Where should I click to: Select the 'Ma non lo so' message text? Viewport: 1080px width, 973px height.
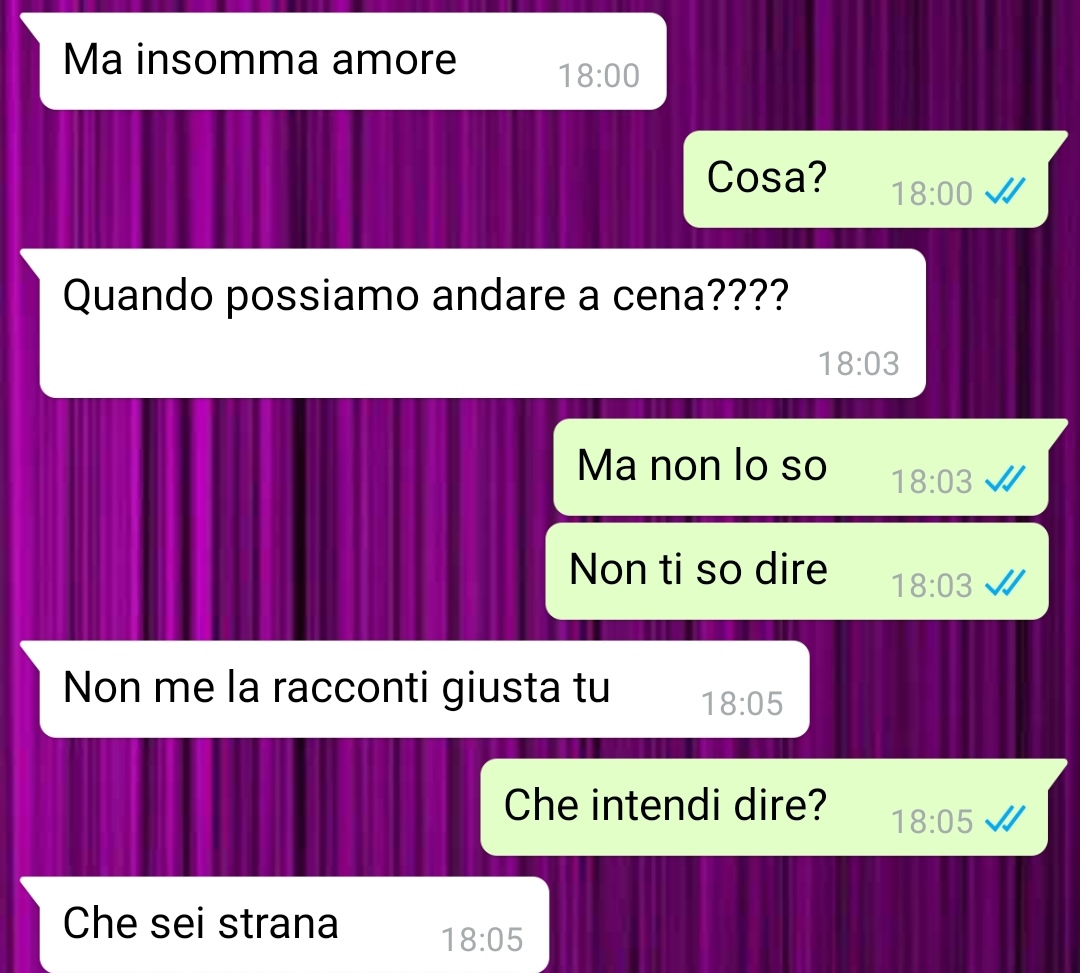pyautogui.click(x=701, y=465)
